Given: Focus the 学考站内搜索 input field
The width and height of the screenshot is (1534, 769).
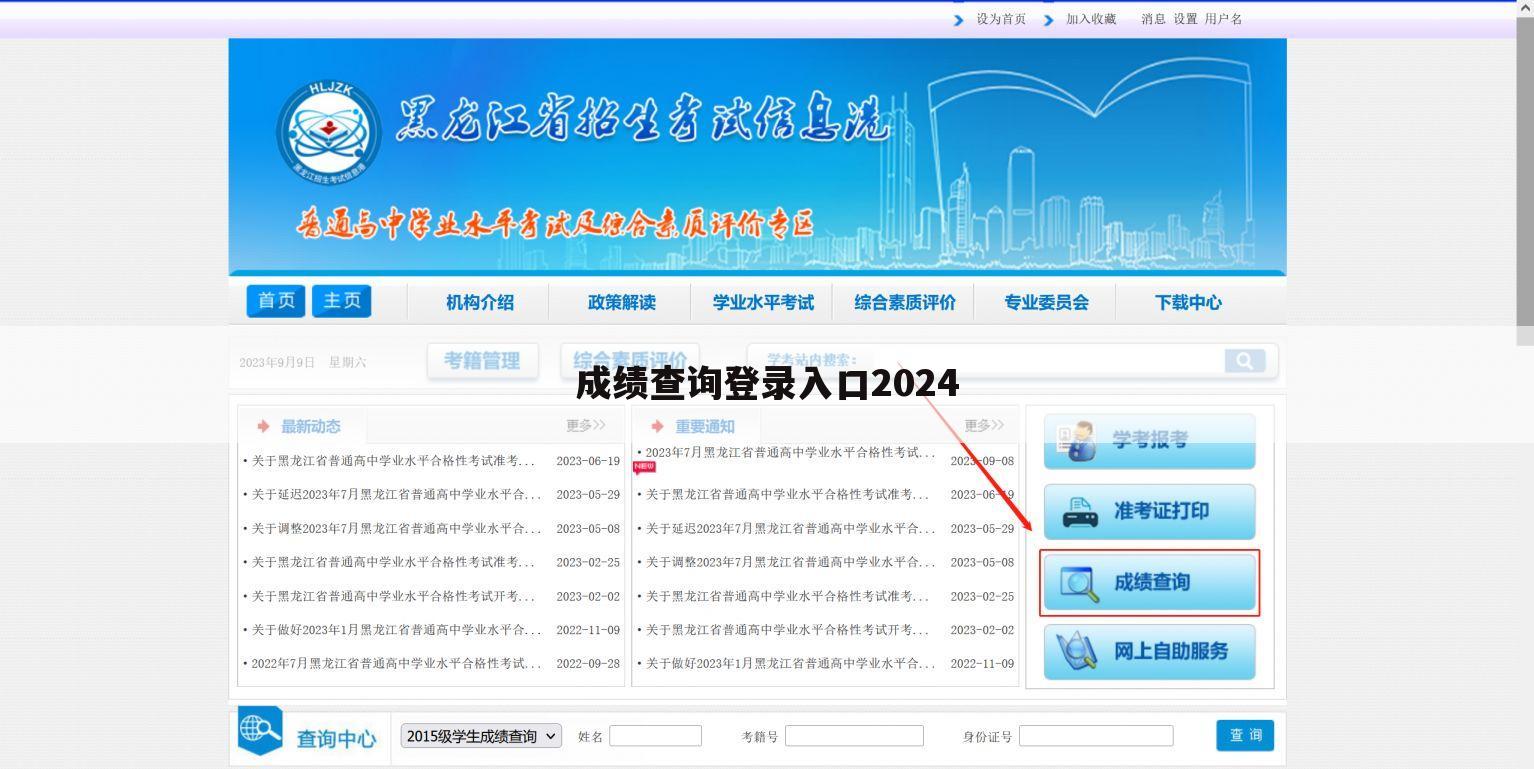Looking at the screenshot, I should 985,361.
